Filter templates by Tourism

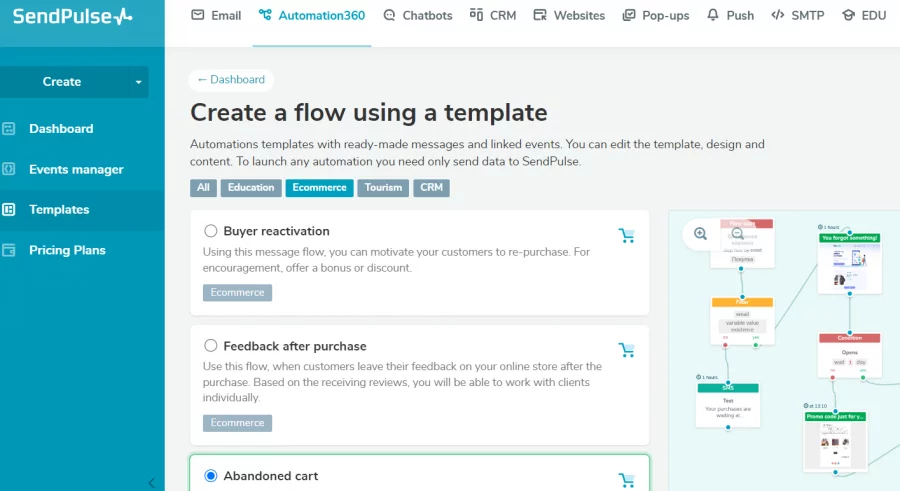pos(383,188)
